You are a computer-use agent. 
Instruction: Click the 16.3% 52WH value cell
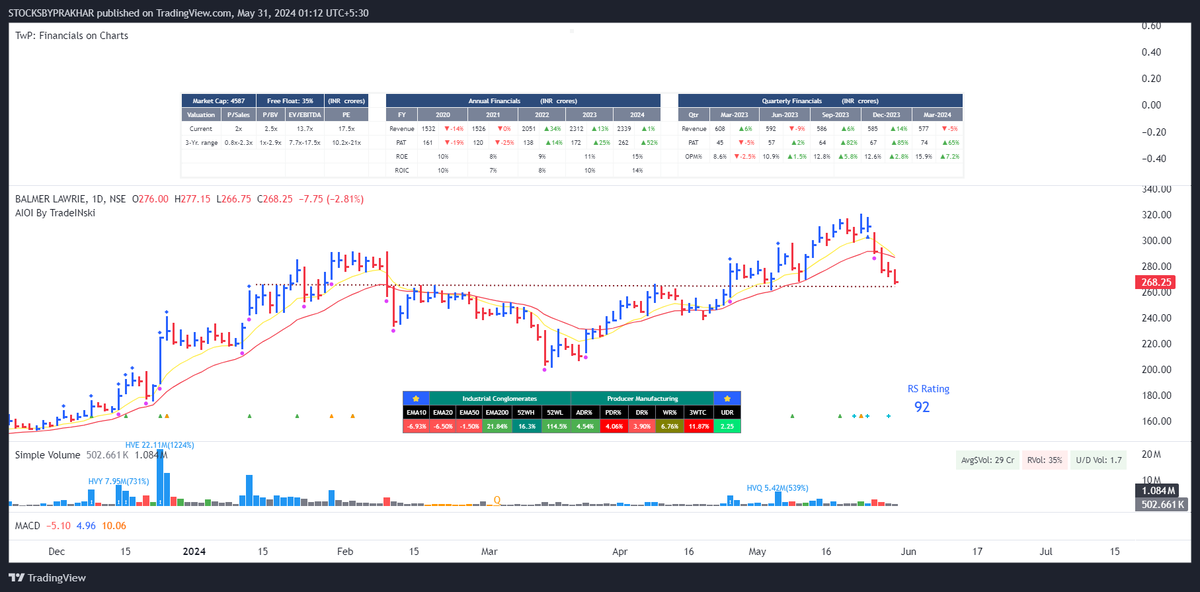tap(527, 425)
